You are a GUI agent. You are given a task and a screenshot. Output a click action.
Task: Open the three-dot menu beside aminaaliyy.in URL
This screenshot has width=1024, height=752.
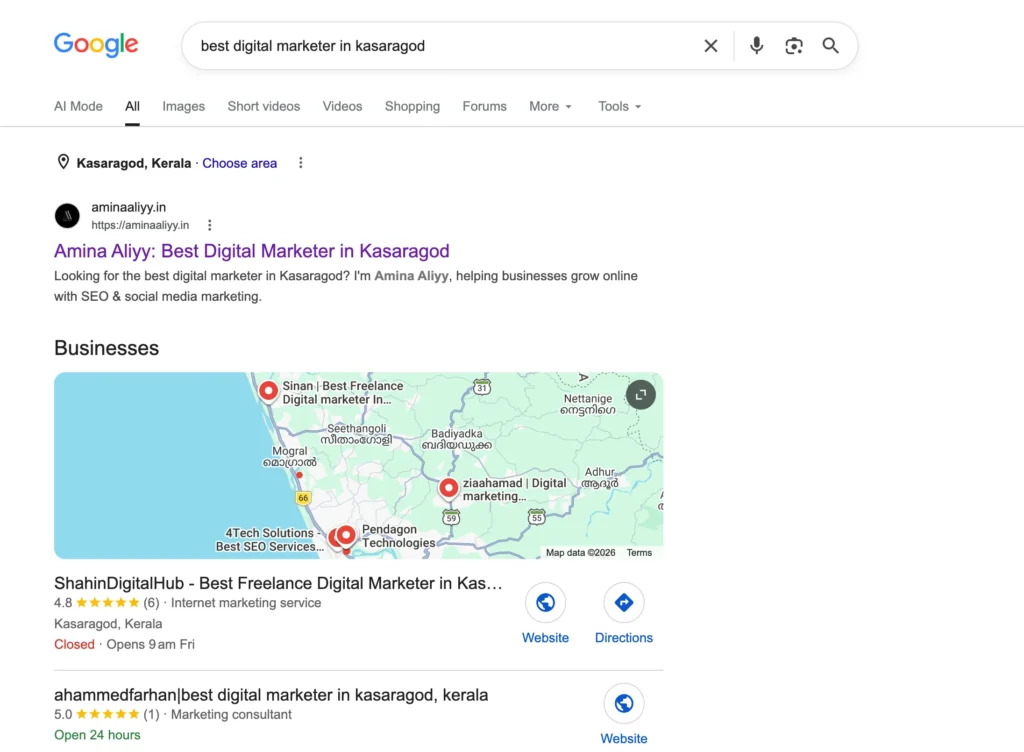tap(209, 225)
